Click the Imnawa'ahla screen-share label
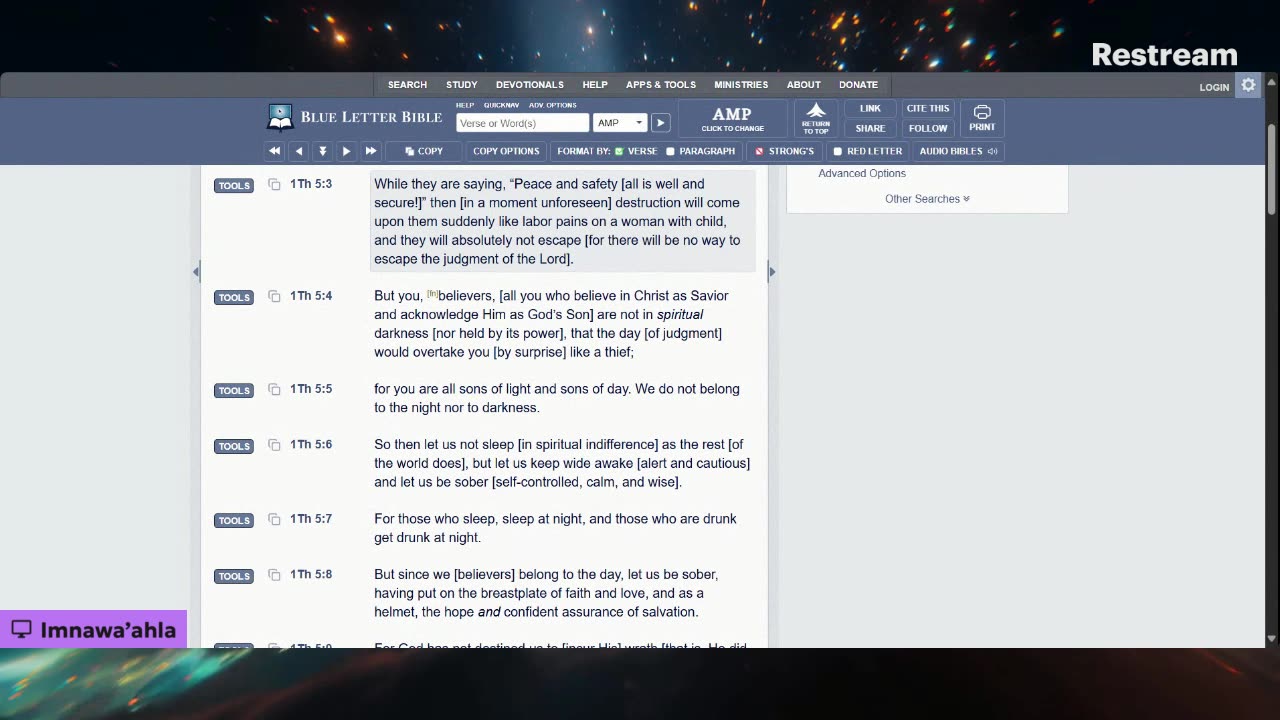Viewport: 1280px width, 720px height. (93, 630)
